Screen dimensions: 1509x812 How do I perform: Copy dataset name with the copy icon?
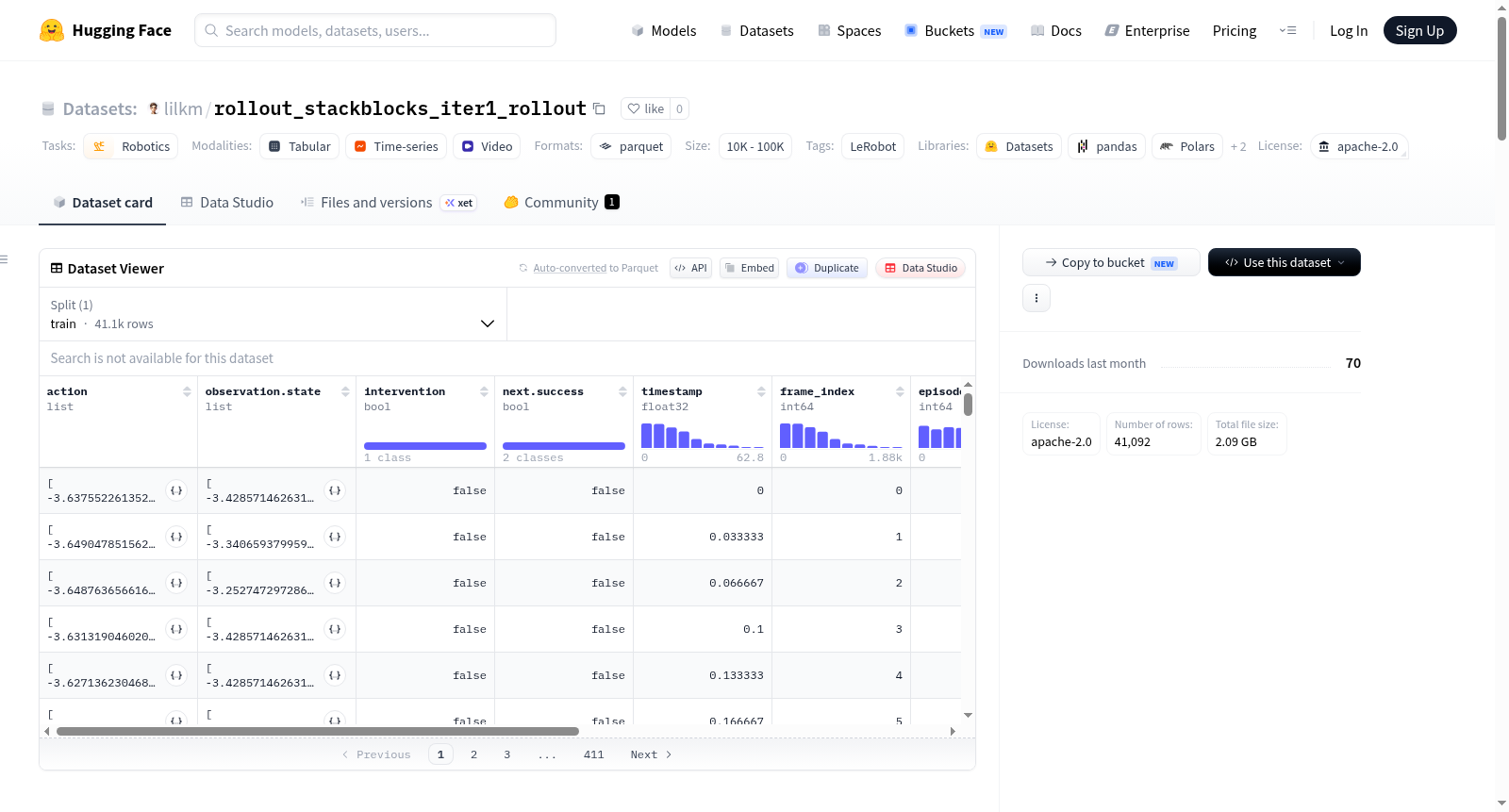(599, 108)
